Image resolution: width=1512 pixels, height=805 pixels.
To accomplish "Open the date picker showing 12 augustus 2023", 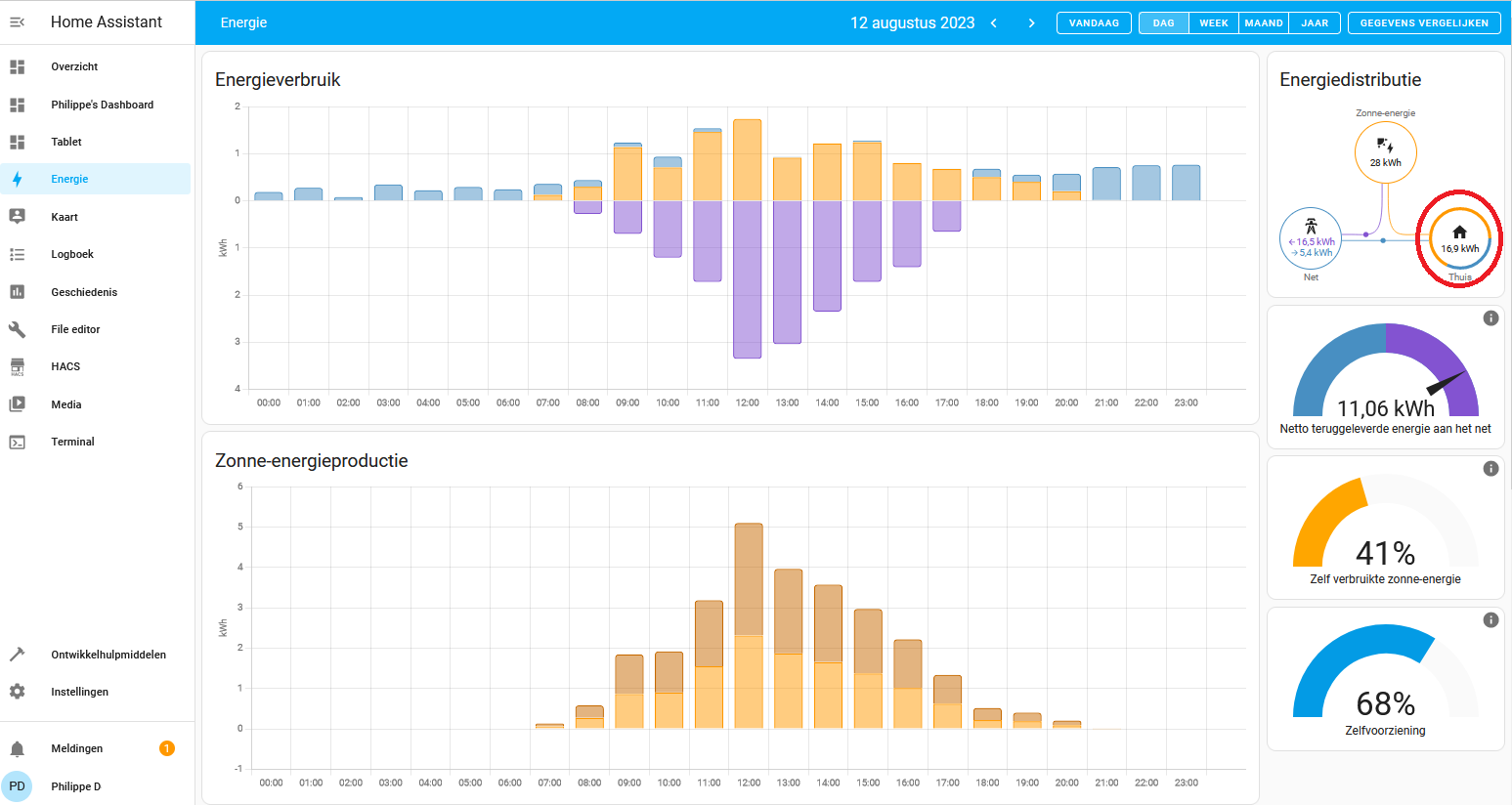I will [x=912, y=22].
